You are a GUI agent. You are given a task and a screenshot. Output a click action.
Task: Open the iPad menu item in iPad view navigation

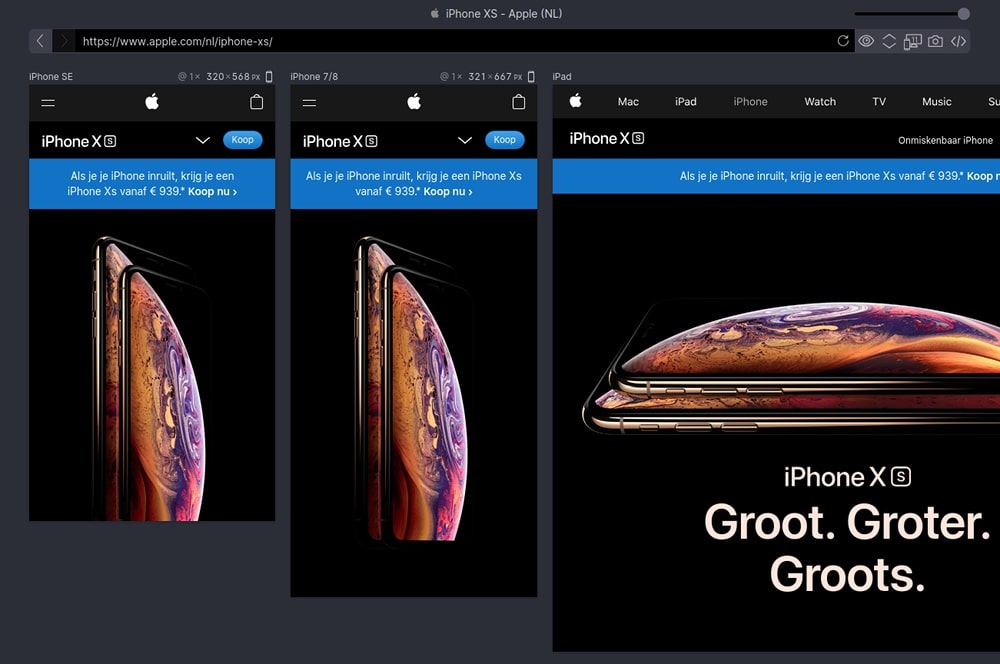point(686,101)
